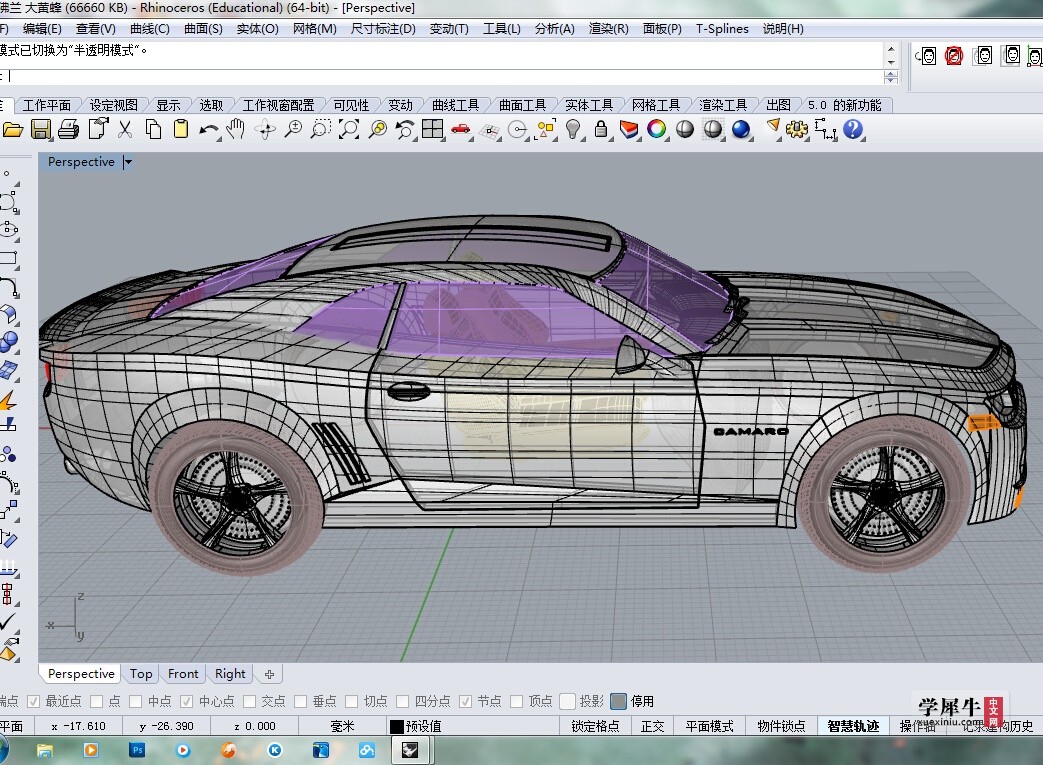Switch to the Right viewport tab
1043x765 pixels.
230,674
